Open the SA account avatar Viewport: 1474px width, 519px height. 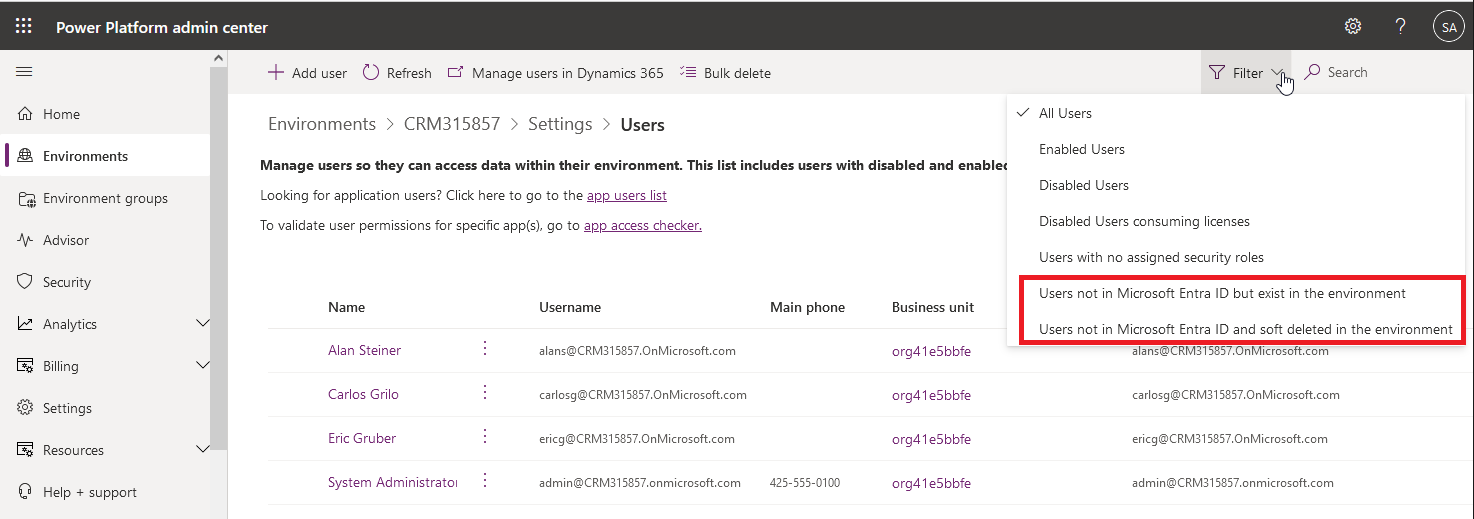point(1447,27)
